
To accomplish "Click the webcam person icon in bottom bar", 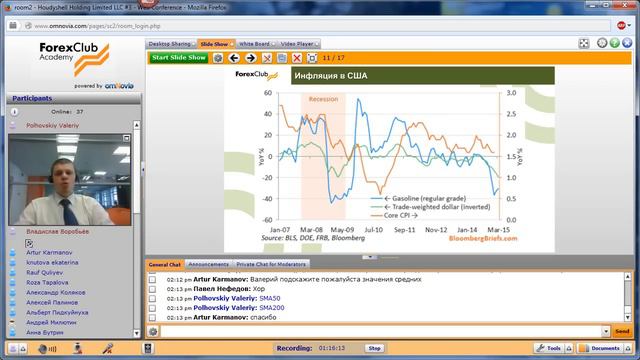I will click(x=78, y=348).
